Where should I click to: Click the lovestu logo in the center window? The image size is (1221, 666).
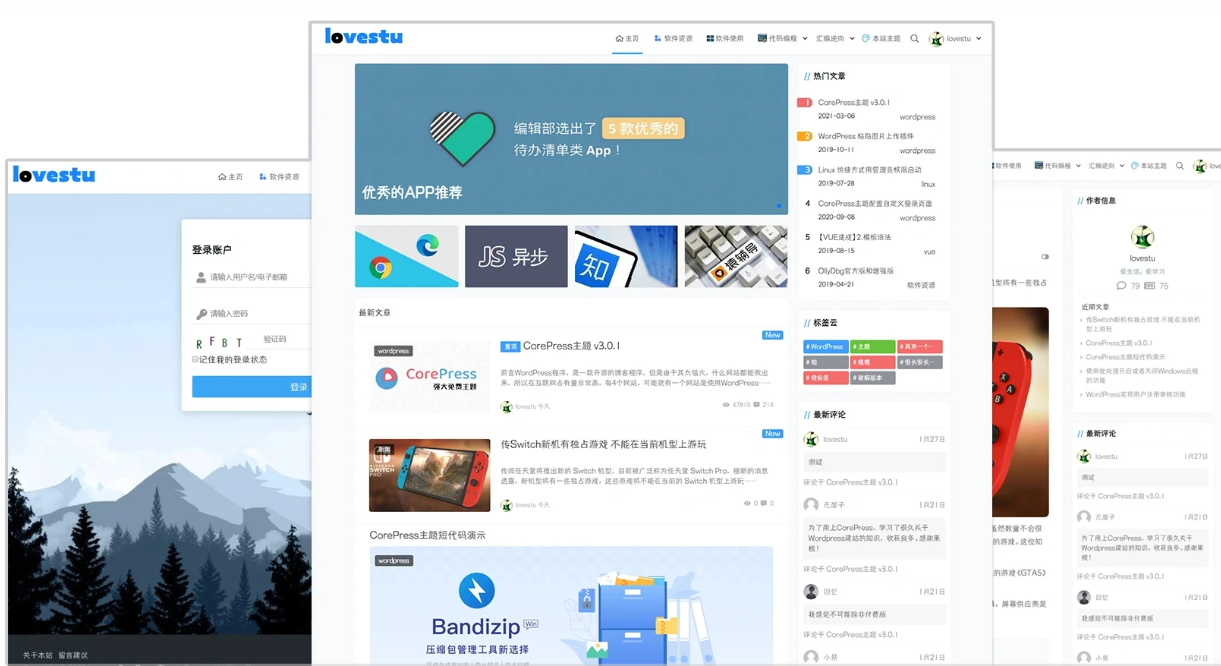363,37
